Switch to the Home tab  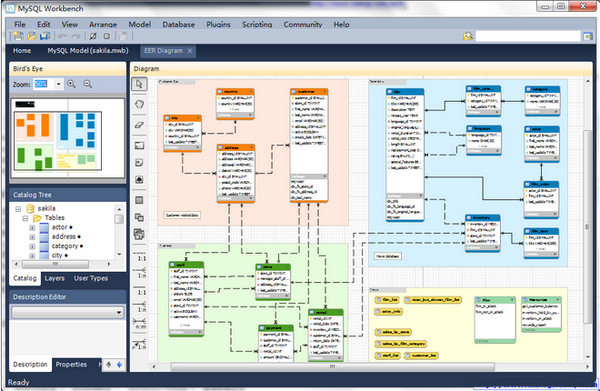point(22,51)
